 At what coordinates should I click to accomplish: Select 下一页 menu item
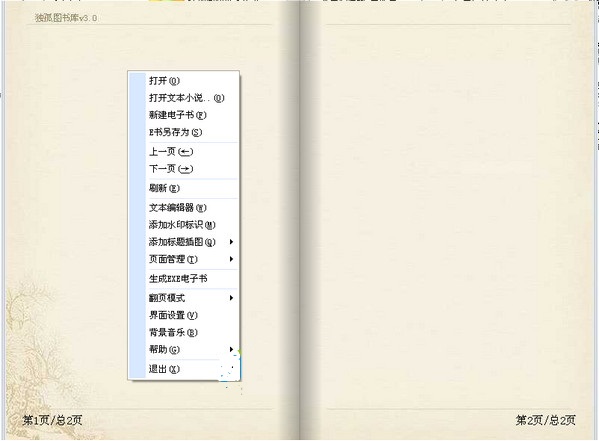183,169
